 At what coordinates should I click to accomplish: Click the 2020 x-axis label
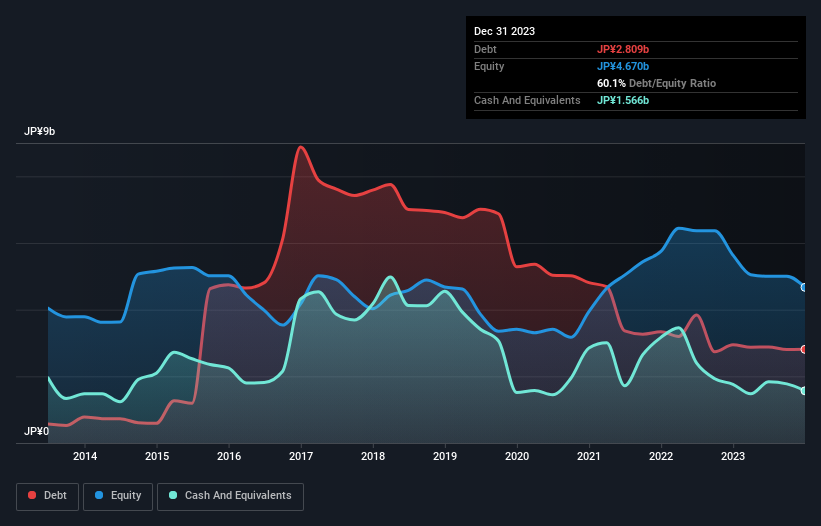(x=517, y=456)
